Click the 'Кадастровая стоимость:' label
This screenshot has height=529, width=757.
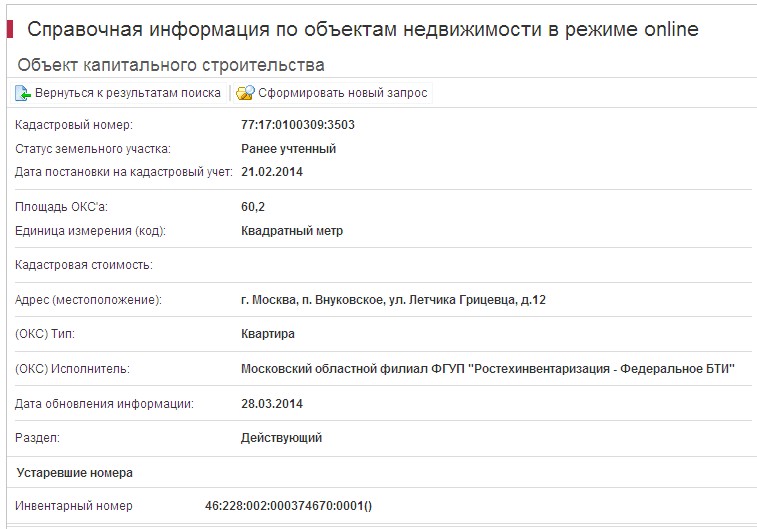(x=84, y=265)
